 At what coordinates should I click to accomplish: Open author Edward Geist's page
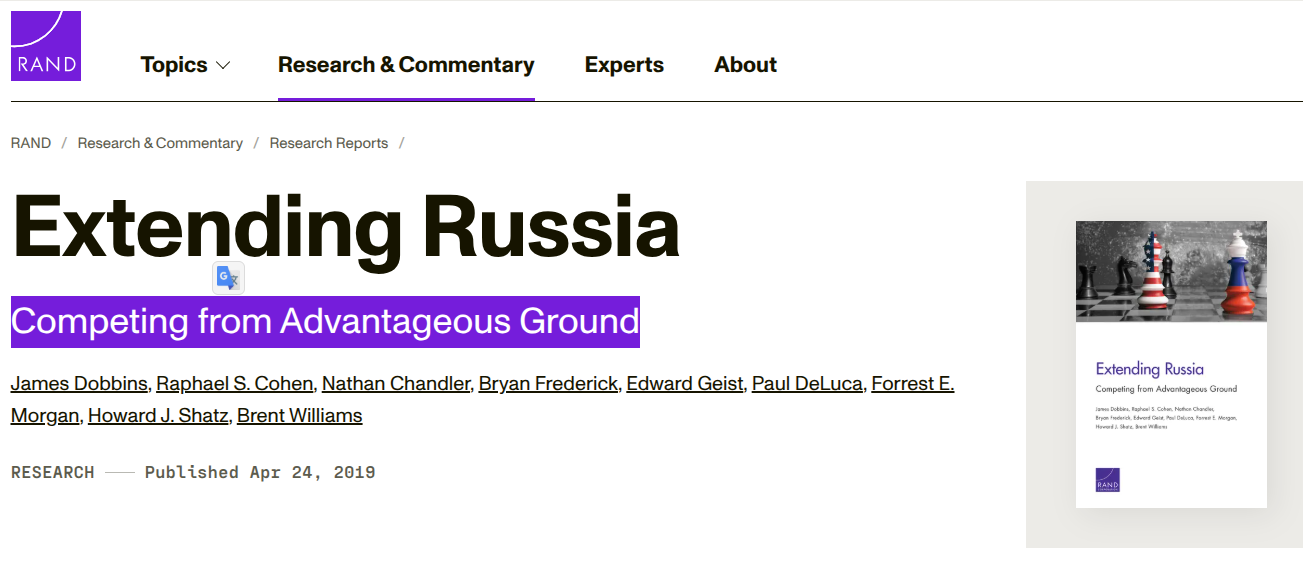(x=685, y=384)
